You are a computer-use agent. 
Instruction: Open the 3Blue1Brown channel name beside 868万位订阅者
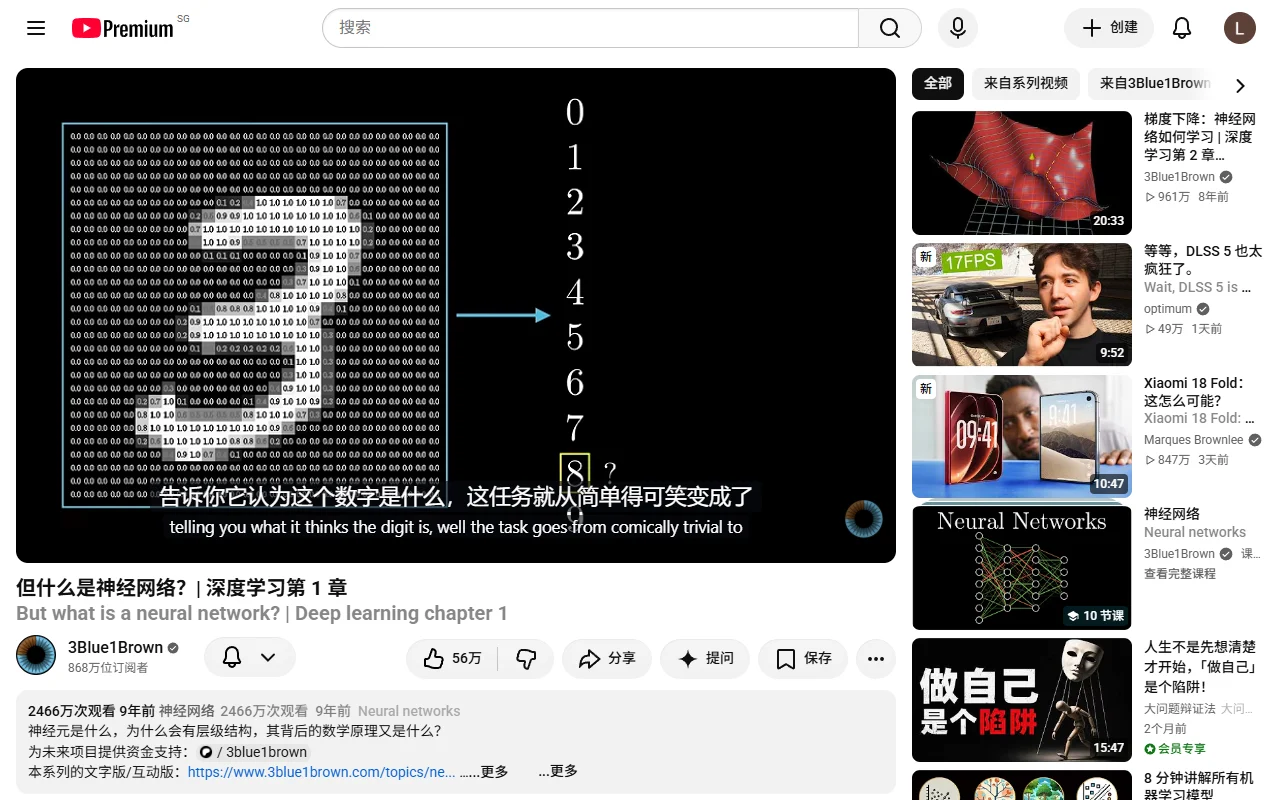pyautogui.click(x=115, y=648)
